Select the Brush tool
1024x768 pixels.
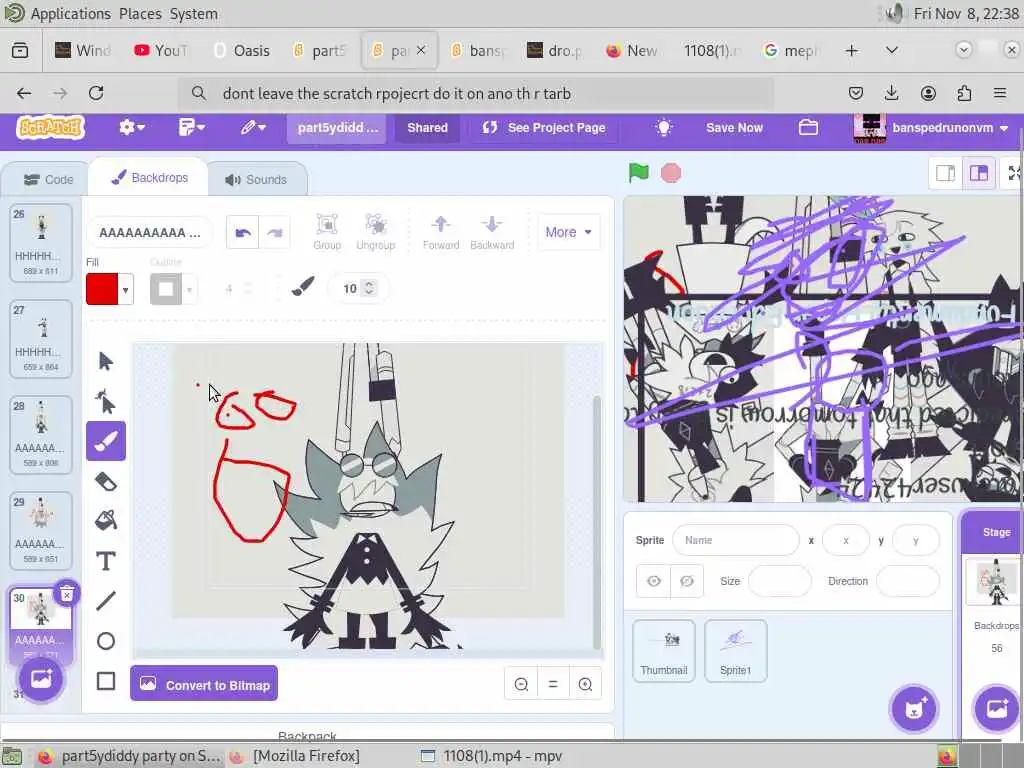pos(106,441)
